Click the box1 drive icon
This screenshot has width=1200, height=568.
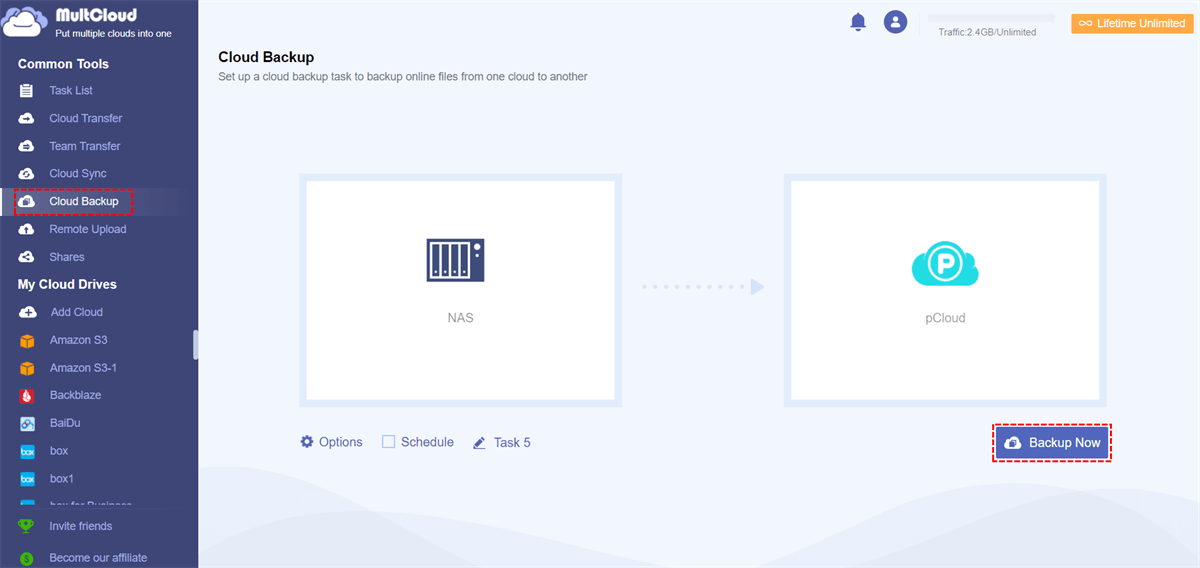coord(28,479)
